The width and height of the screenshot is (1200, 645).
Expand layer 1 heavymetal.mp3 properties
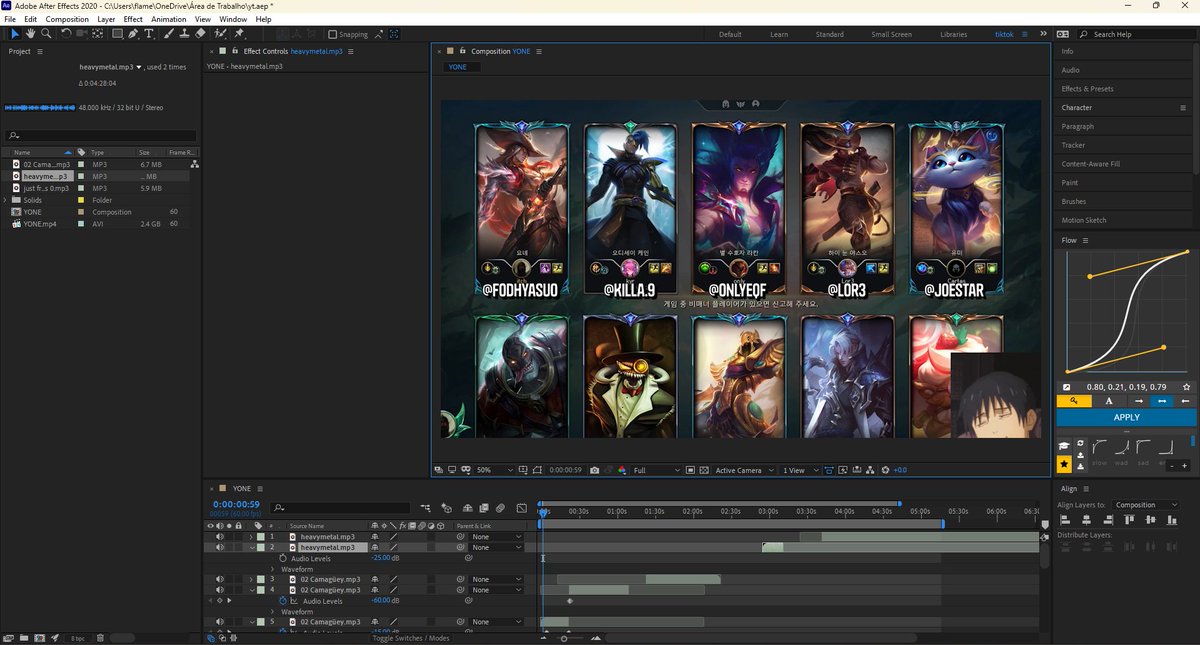(251, 537)
